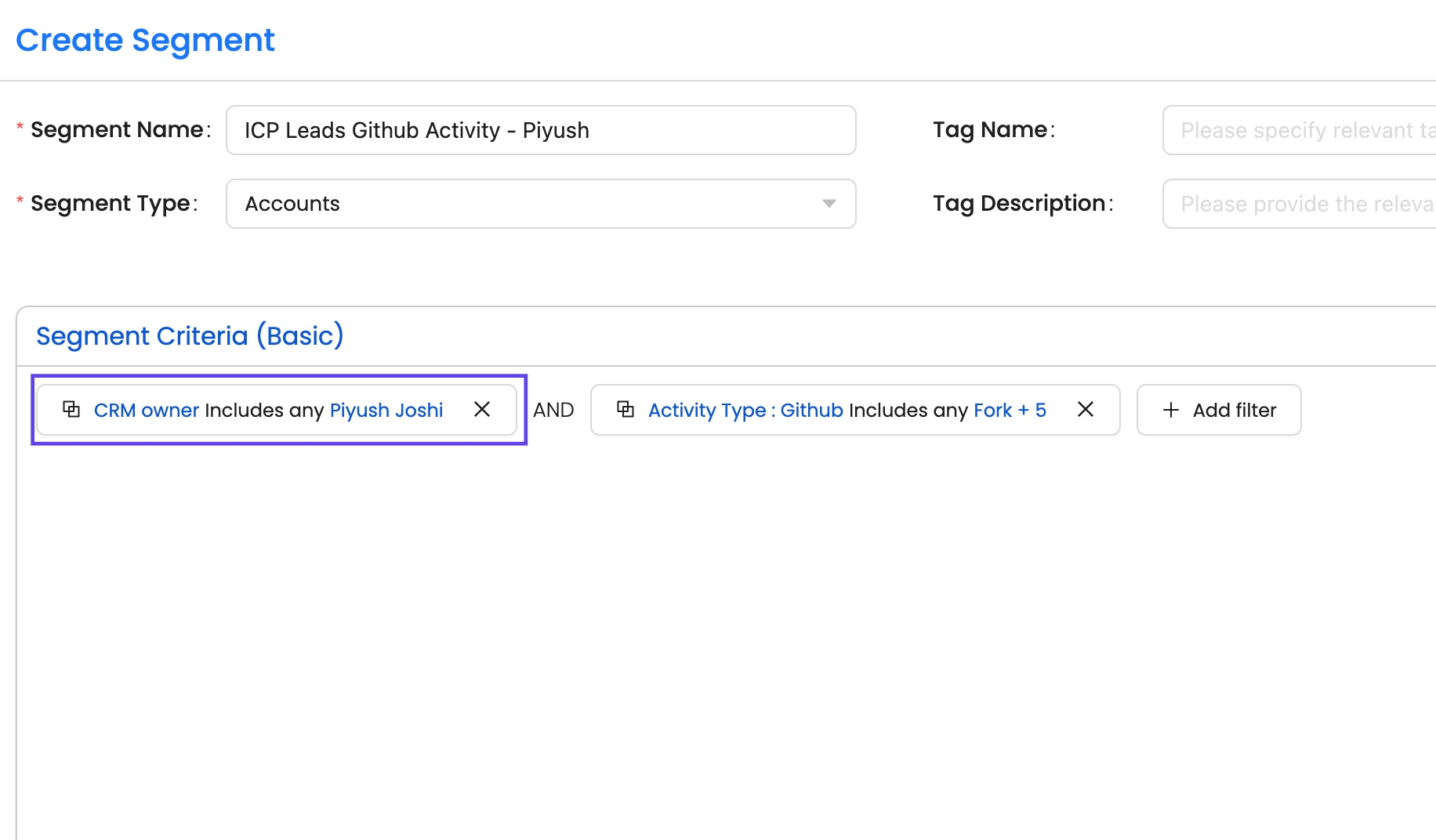This screenshot has width=1436, height=840.
Task: Open the Fork + 5 values list
Action: pyautogui.click(x=1010, y=410)
